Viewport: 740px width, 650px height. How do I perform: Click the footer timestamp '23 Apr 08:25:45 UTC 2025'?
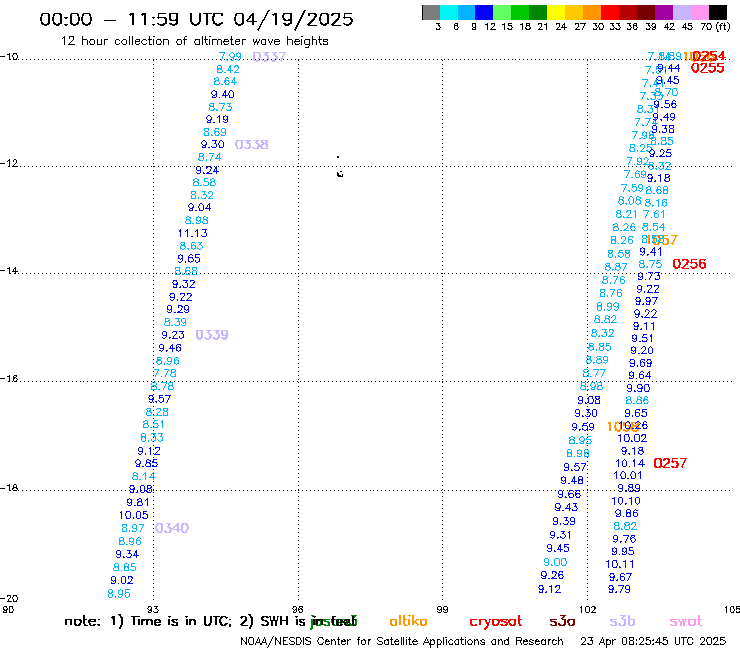653,641
